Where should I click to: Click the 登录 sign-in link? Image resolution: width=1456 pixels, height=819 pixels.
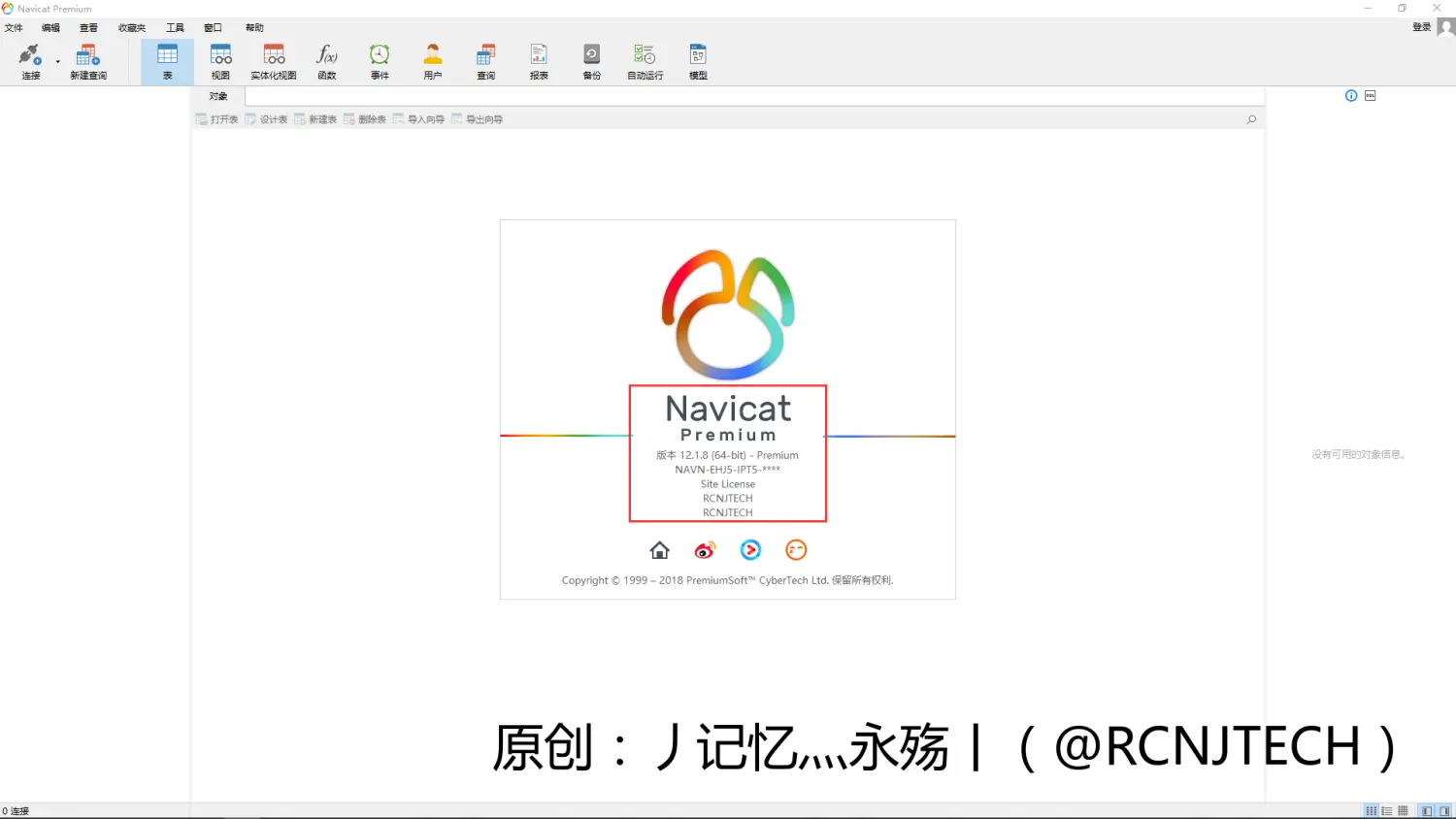(x=1422, y=27)
